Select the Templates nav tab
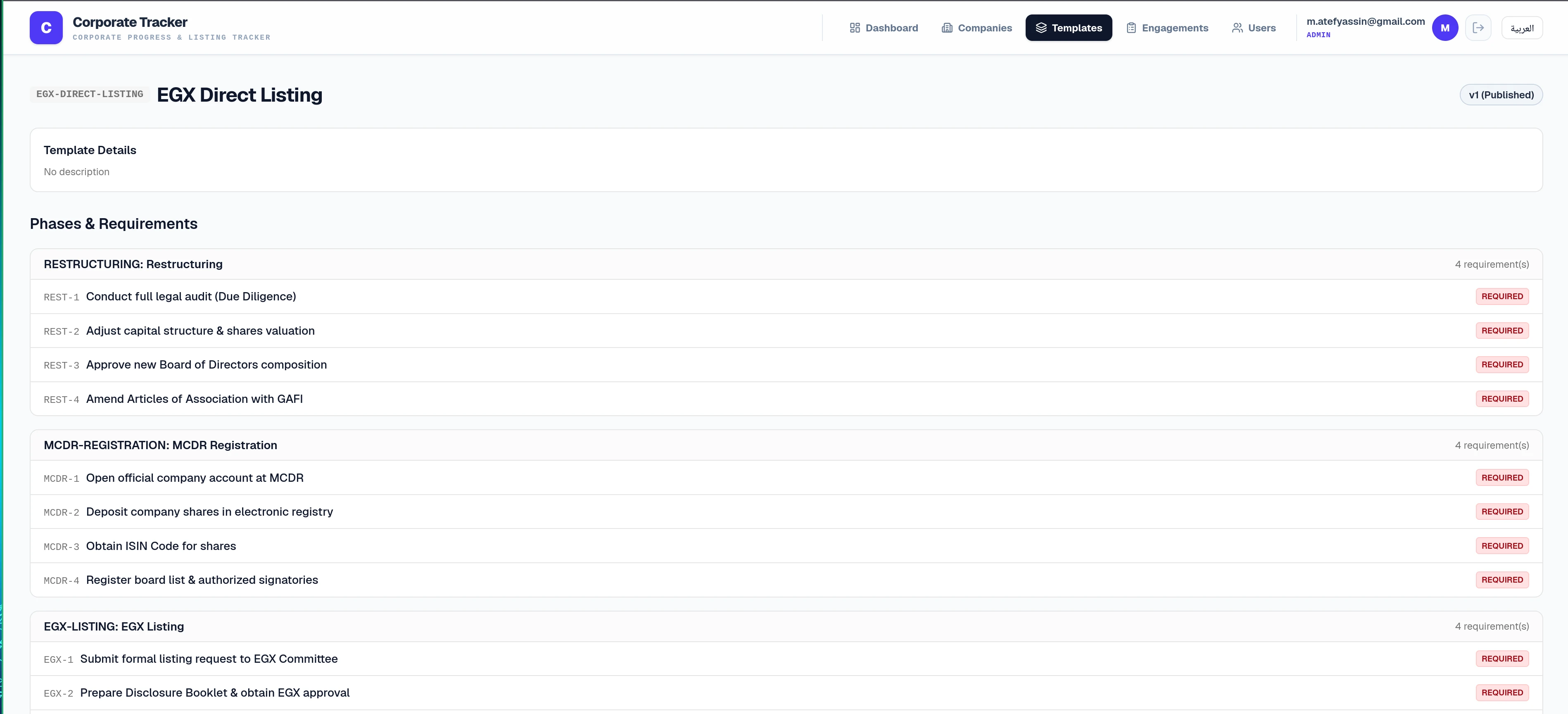Image resolution: width=1568 pixels, height=714 pixels. 1068,28
